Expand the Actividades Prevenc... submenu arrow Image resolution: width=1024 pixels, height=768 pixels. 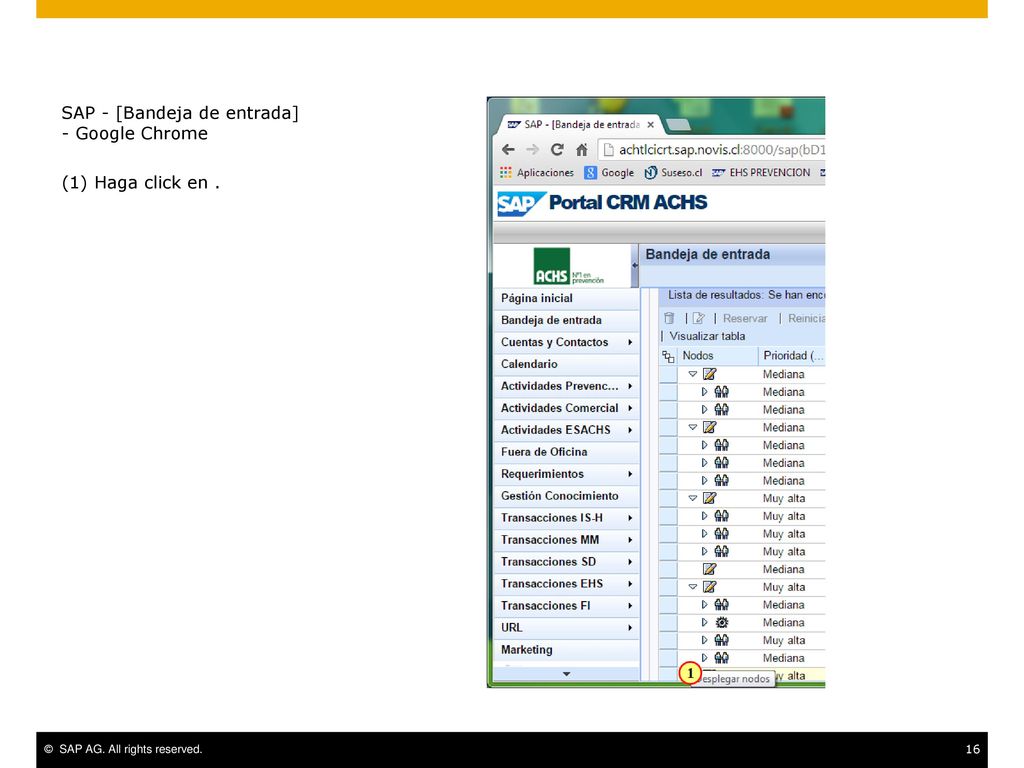click(630, 386)
